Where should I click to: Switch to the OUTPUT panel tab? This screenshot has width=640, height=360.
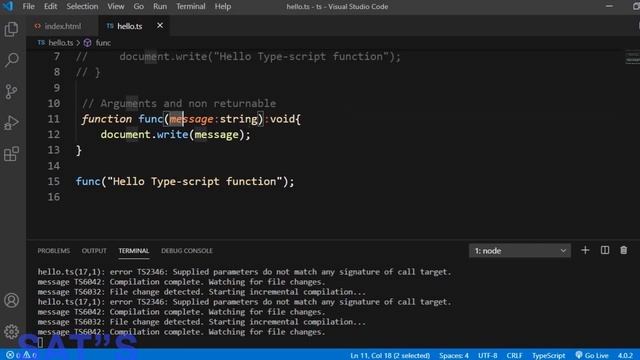pyautogui.click(x=94, y=251)
